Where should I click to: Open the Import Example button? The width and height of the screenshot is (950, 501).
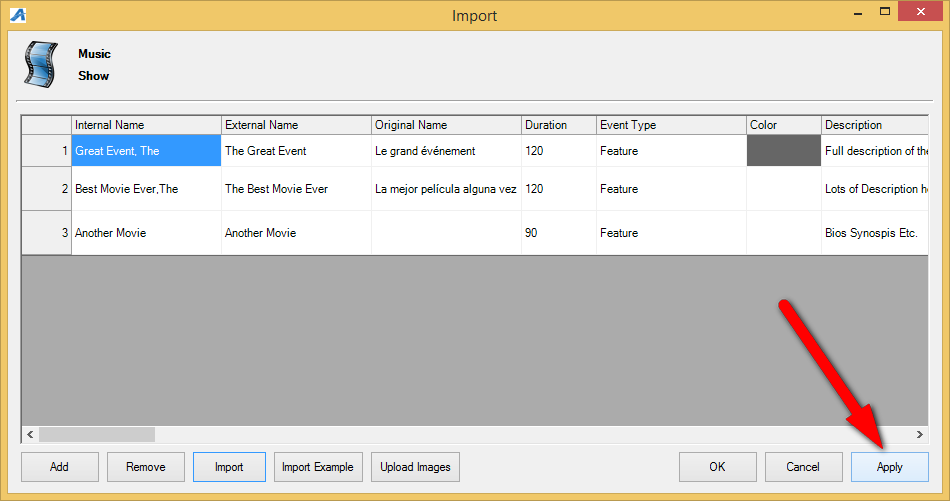(x=317, y=467)
